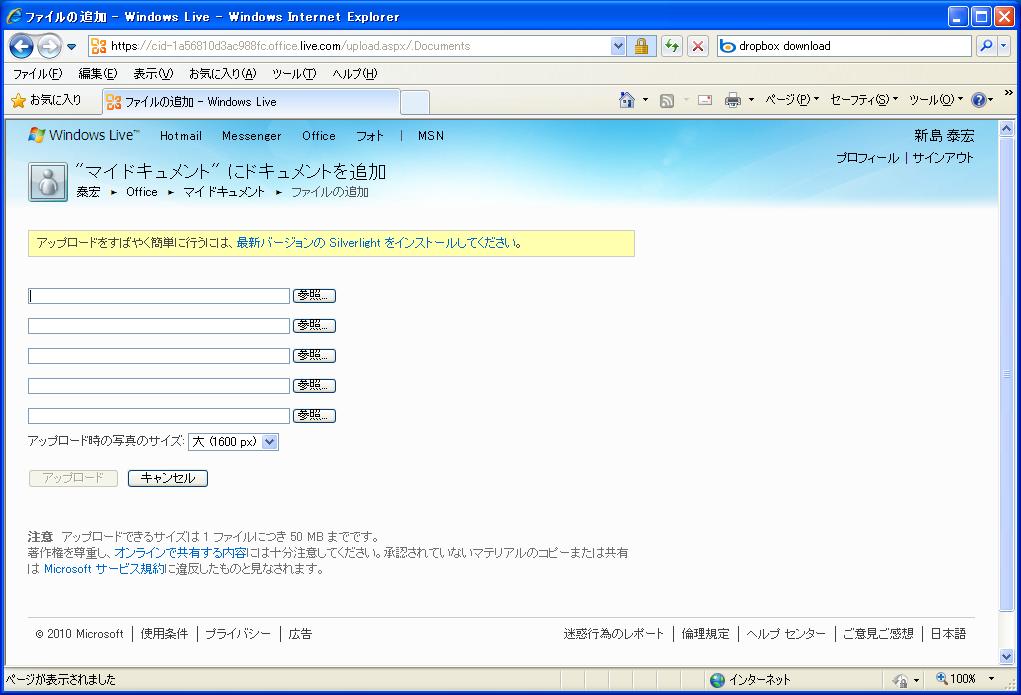
Task: Click into the third file path field
Action: 159,356
